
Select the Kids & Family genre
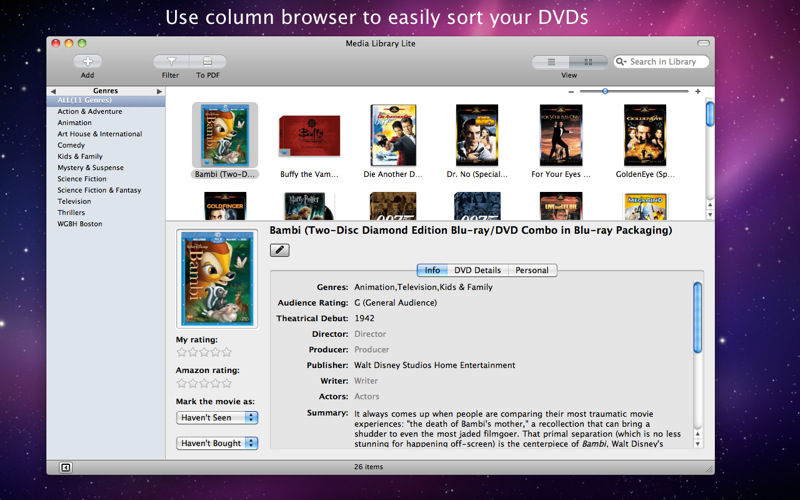106,156
